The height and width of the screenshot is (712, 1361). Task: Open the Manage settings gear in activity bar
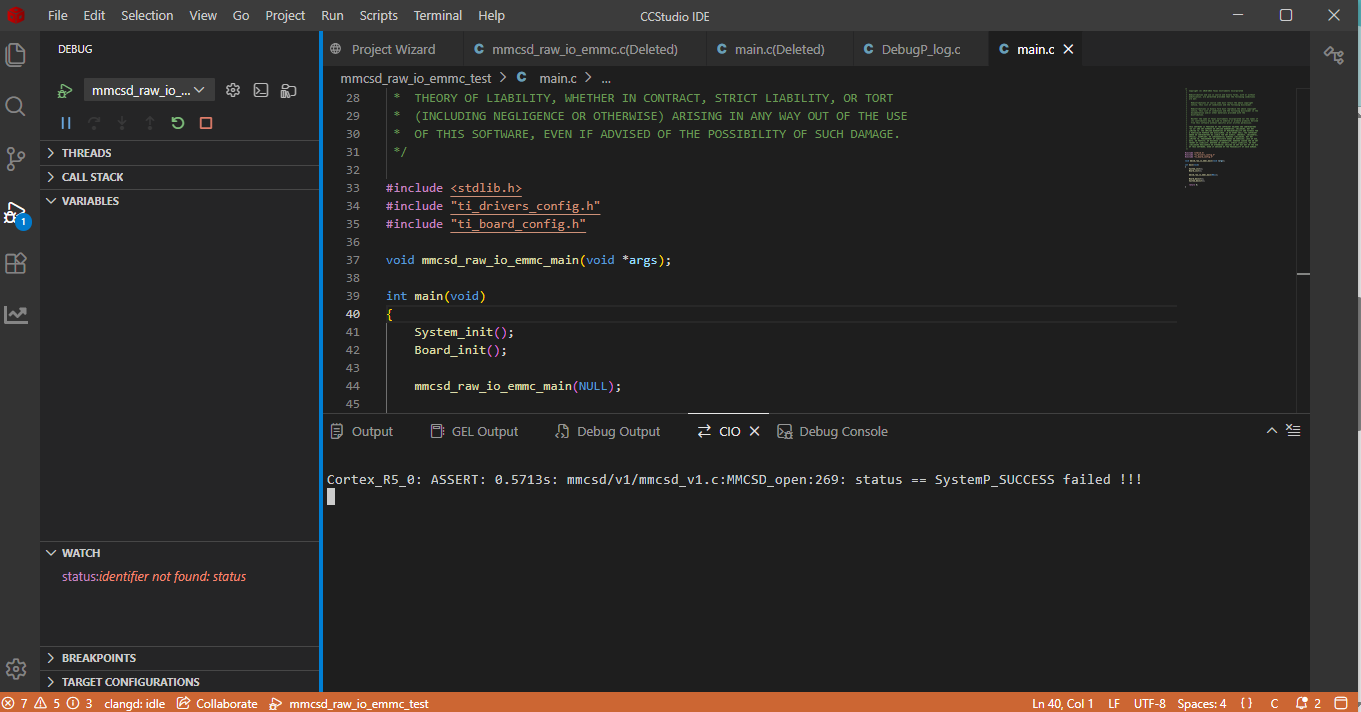[16, 669]
